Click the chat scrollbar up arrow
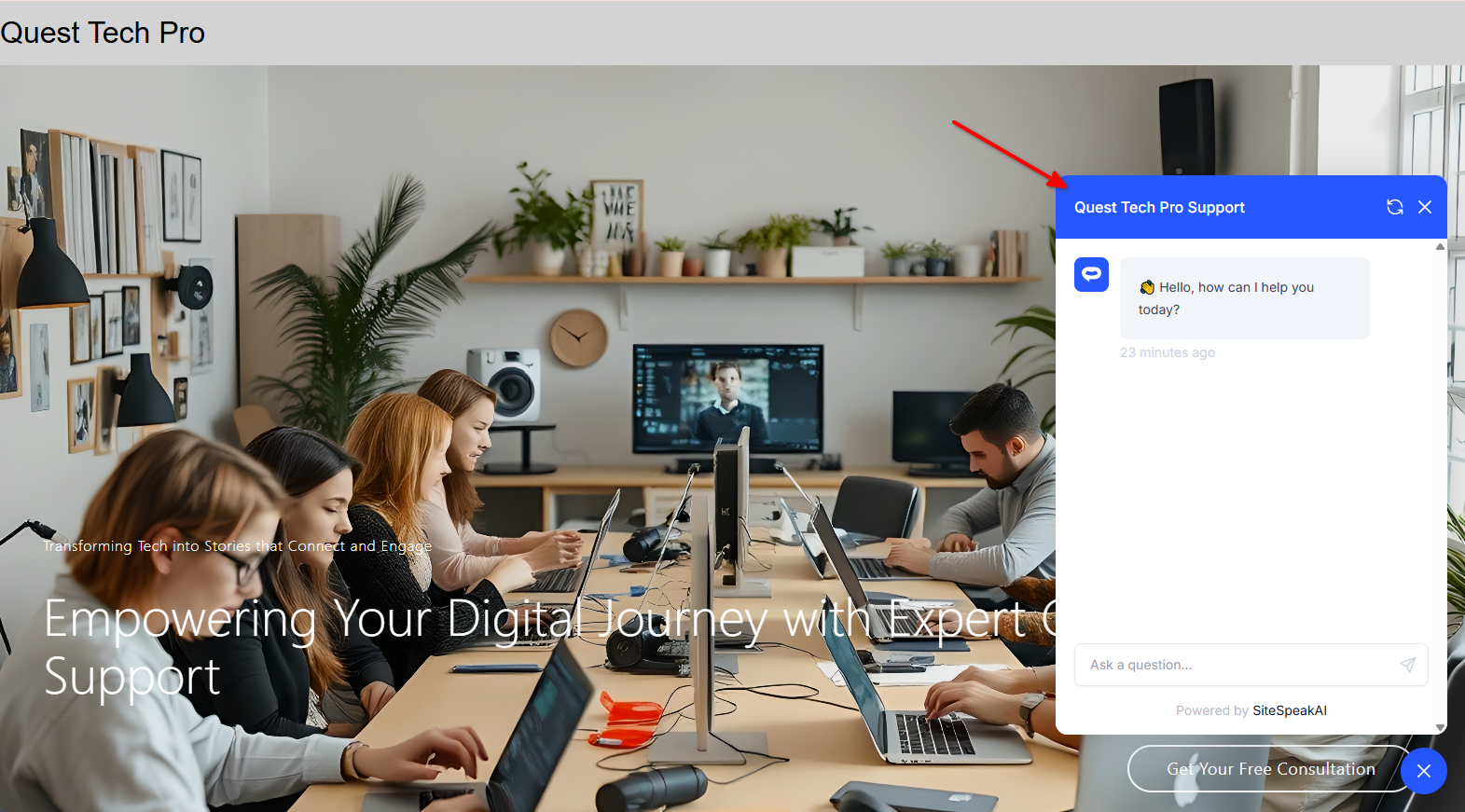This screenshot has width=1465, height=812. click(1440, 246)
